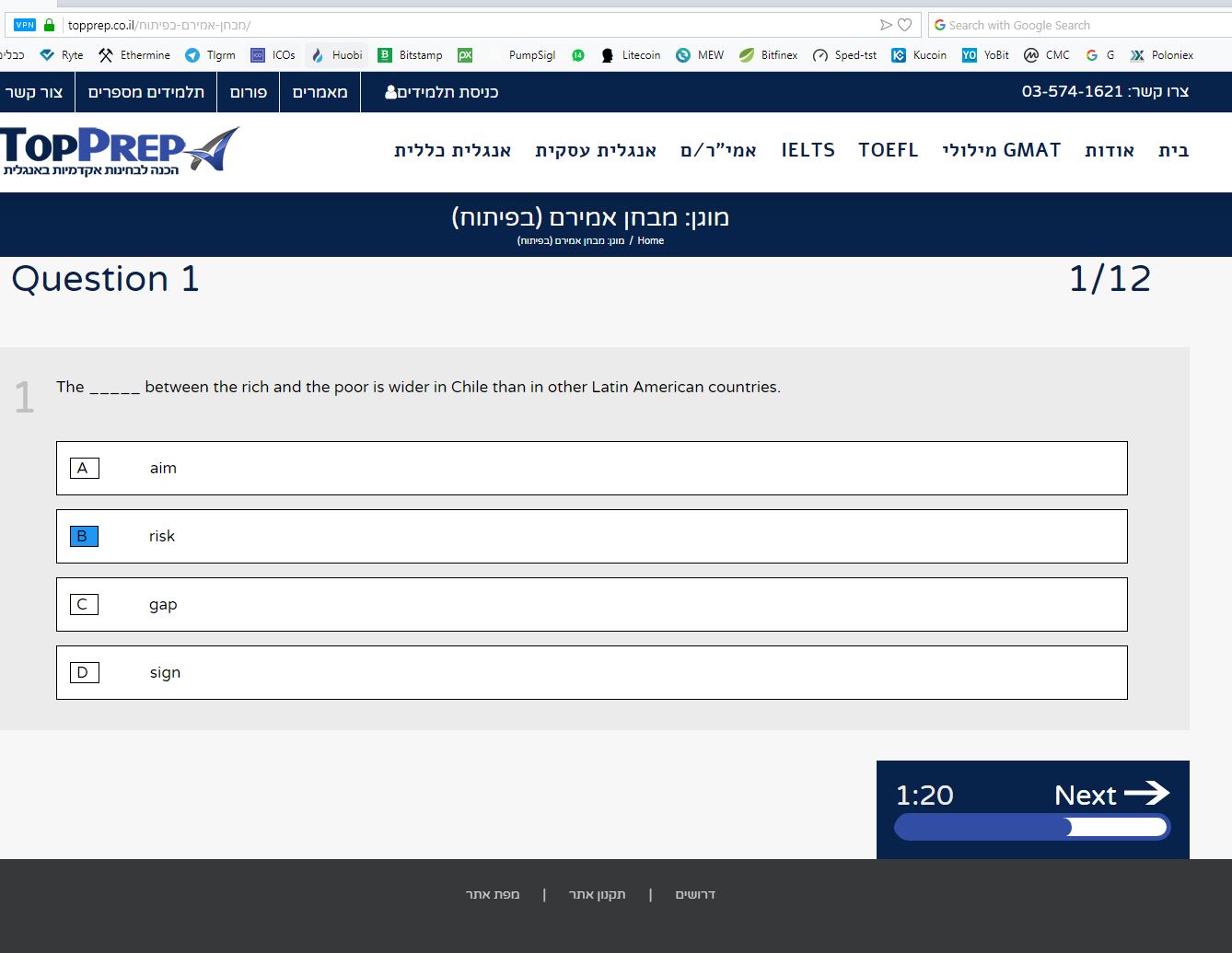The height and width of the screenshot is (953, 1232).
Task: Open the Ethermine bookmark
Action: point(134,55)
